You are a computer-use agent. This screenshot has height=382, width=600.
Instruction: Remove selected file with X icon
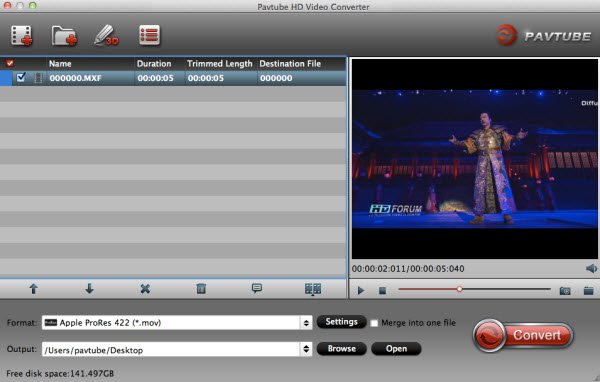tap(145, 289)
